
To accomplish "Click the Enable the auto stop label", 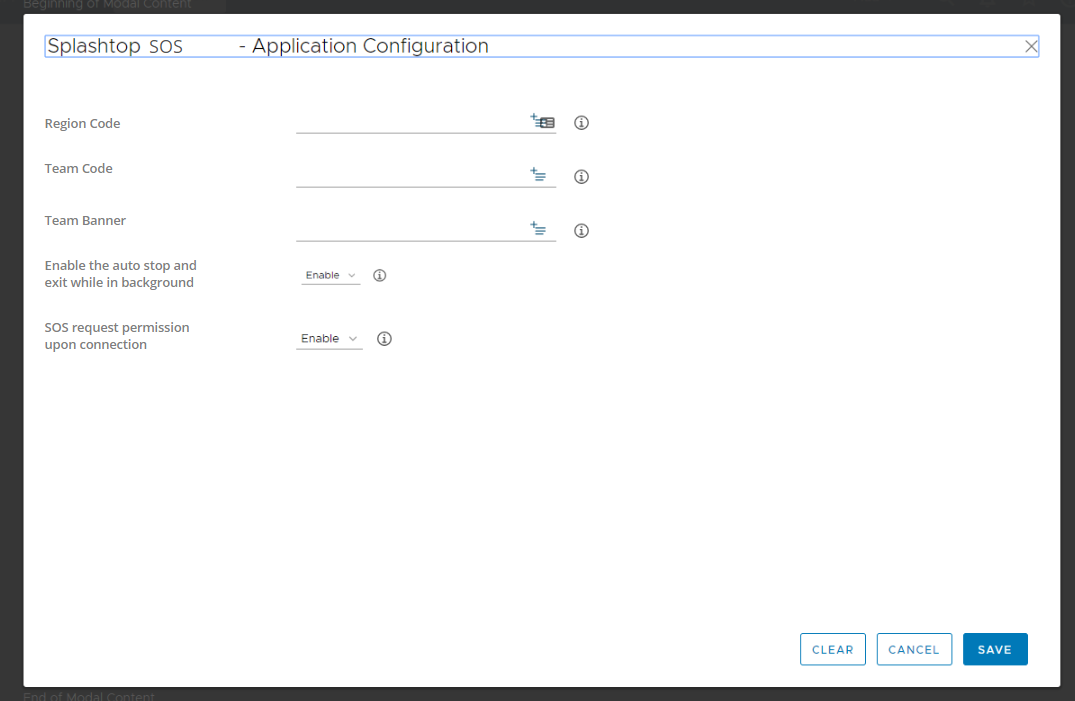I will click(x=121, y=274).
